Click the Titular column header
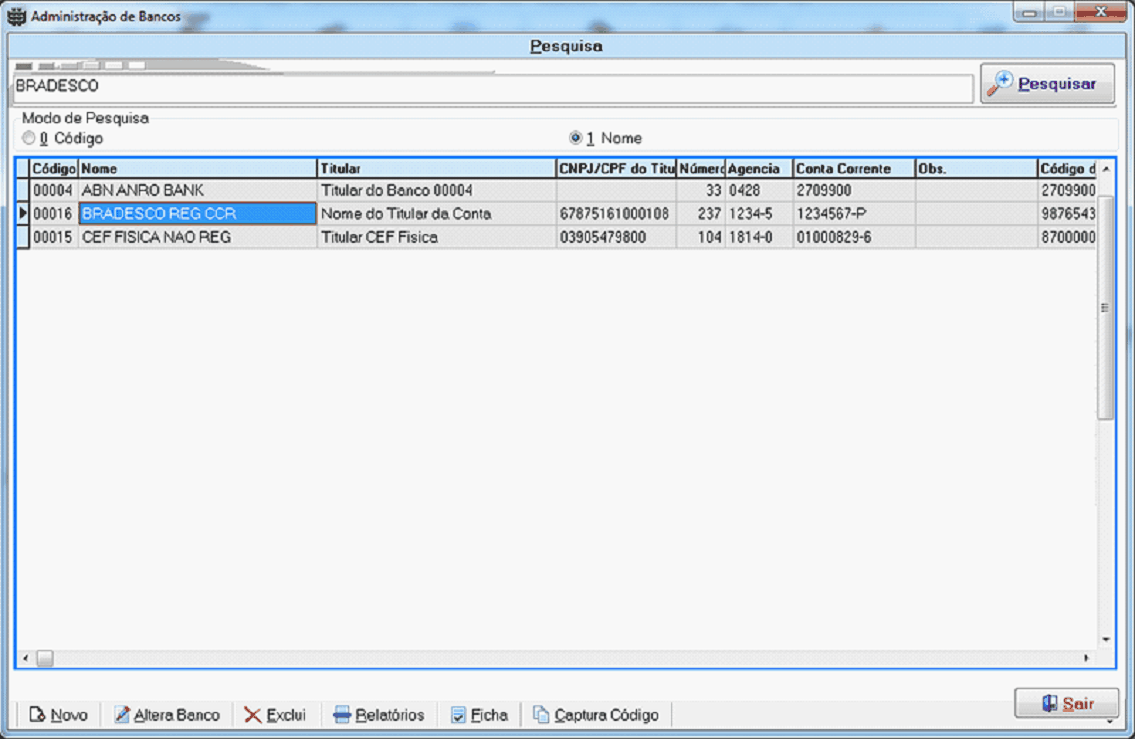The width and height of the screenshot is (1136, 740). point(435,169)
